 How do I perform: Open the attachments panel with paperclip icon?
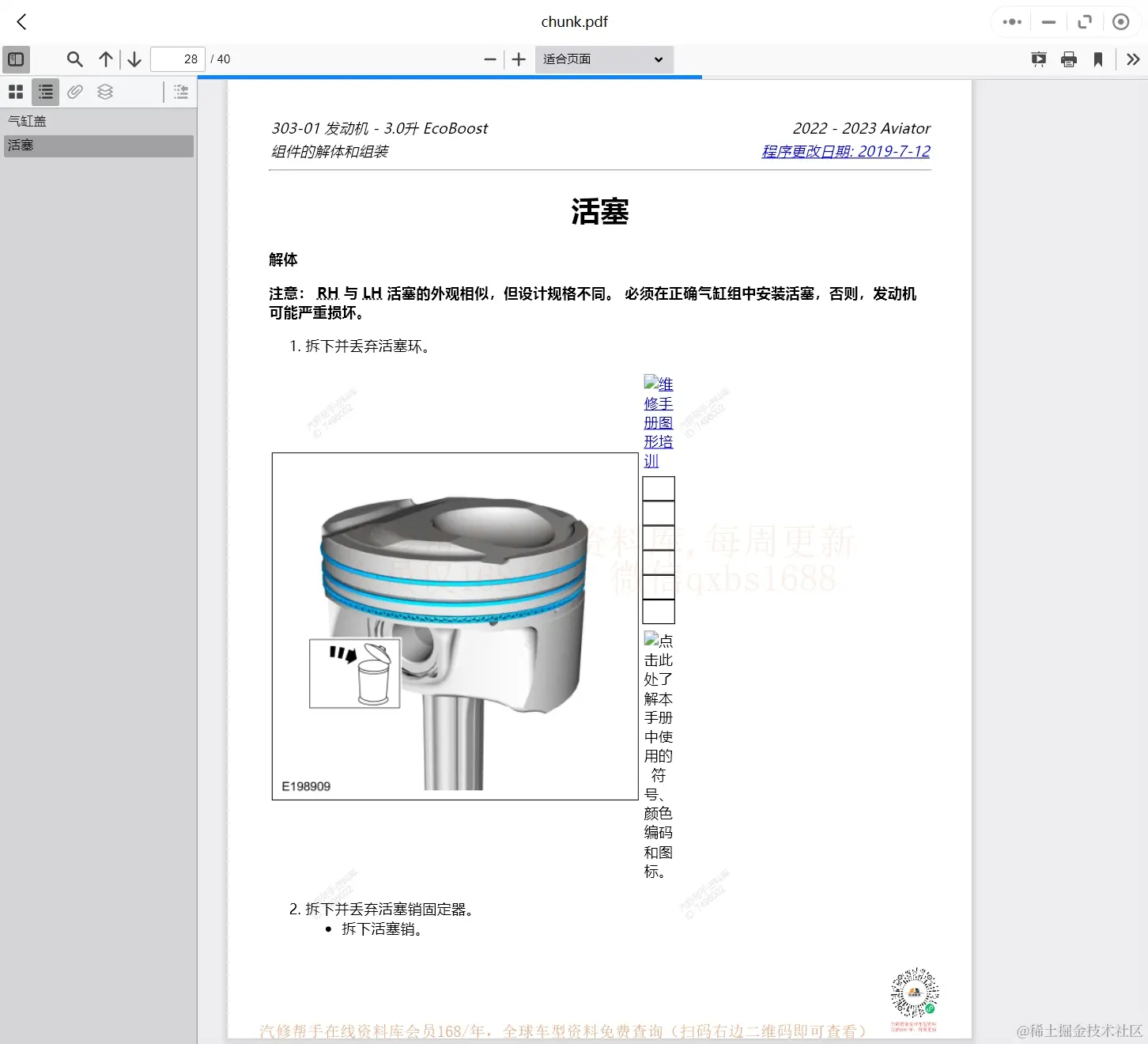(75, 91)
